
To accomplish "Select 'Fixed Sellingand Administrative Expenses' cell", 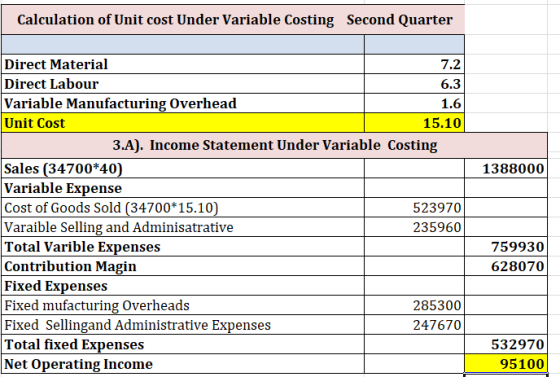I will coord(183,325).
